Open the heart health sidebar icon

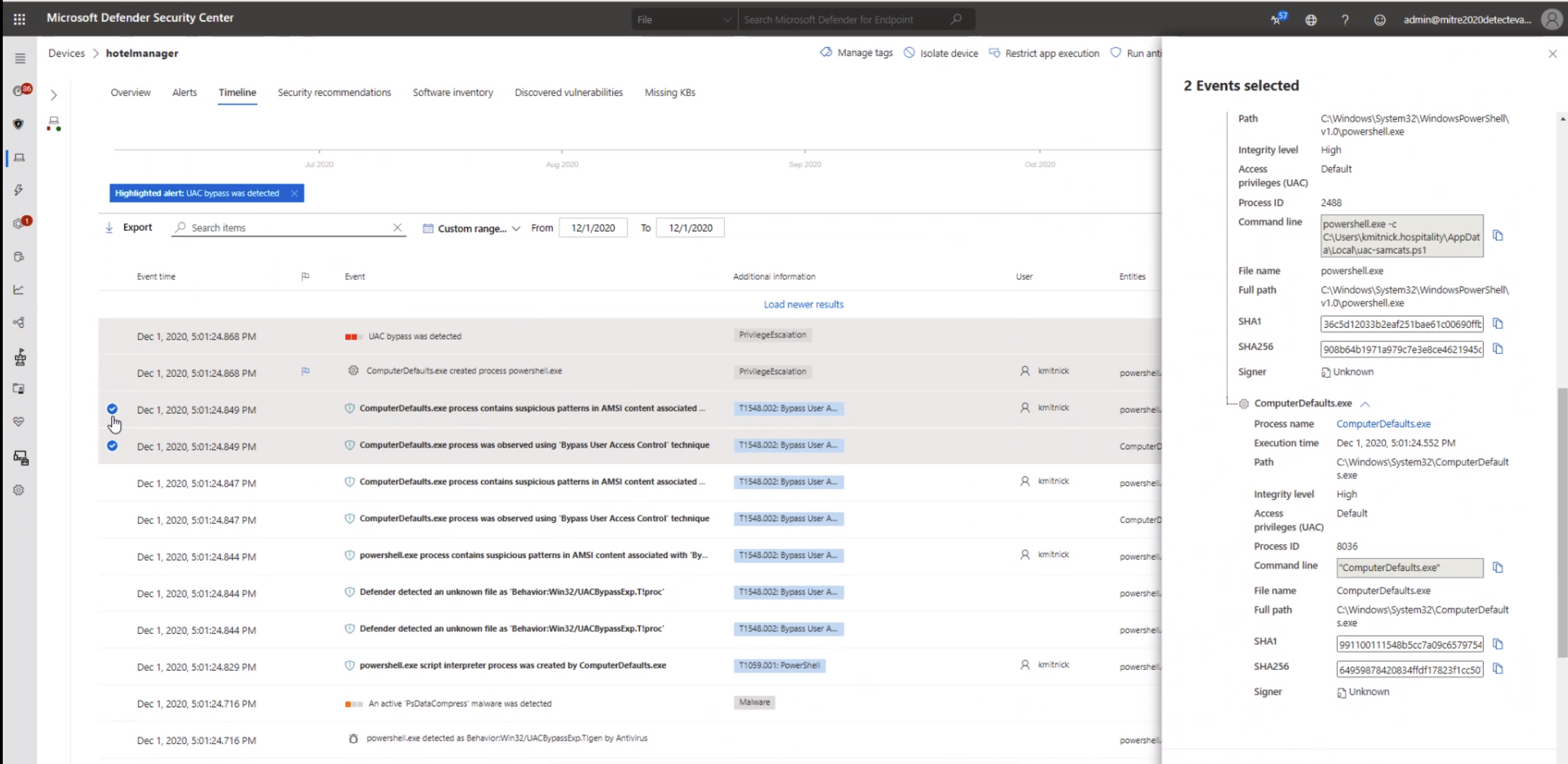19,422
